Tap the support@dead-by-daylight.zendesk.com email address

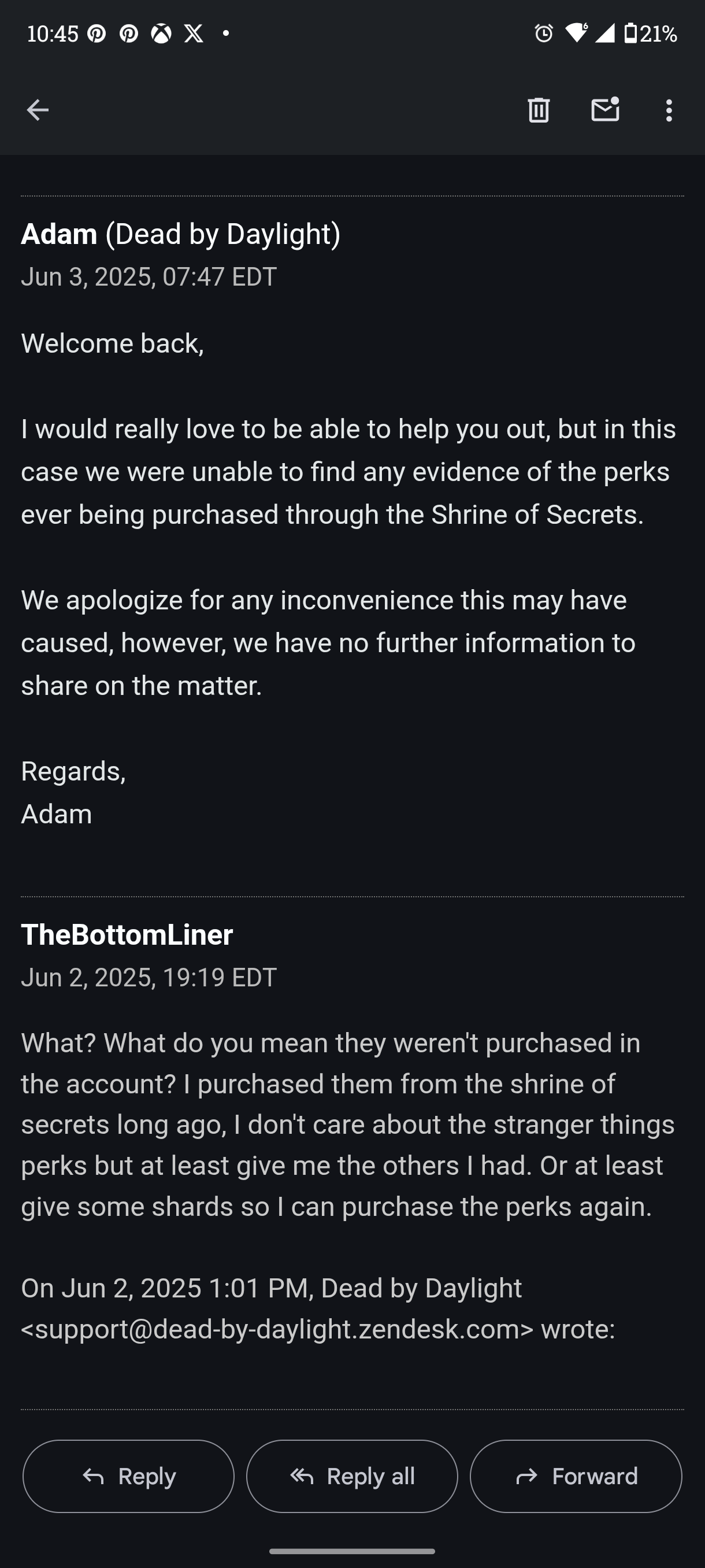coord(277,1329)
